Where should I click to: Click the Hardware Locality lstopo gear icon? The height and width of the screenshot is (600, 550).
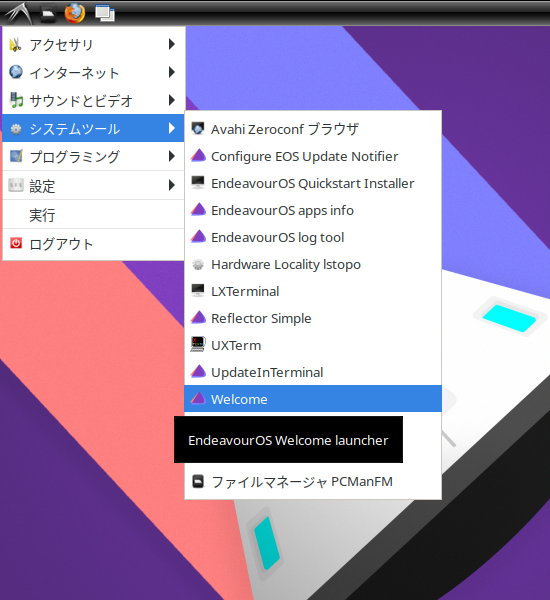pyautogui.click(x=198, y=264)
